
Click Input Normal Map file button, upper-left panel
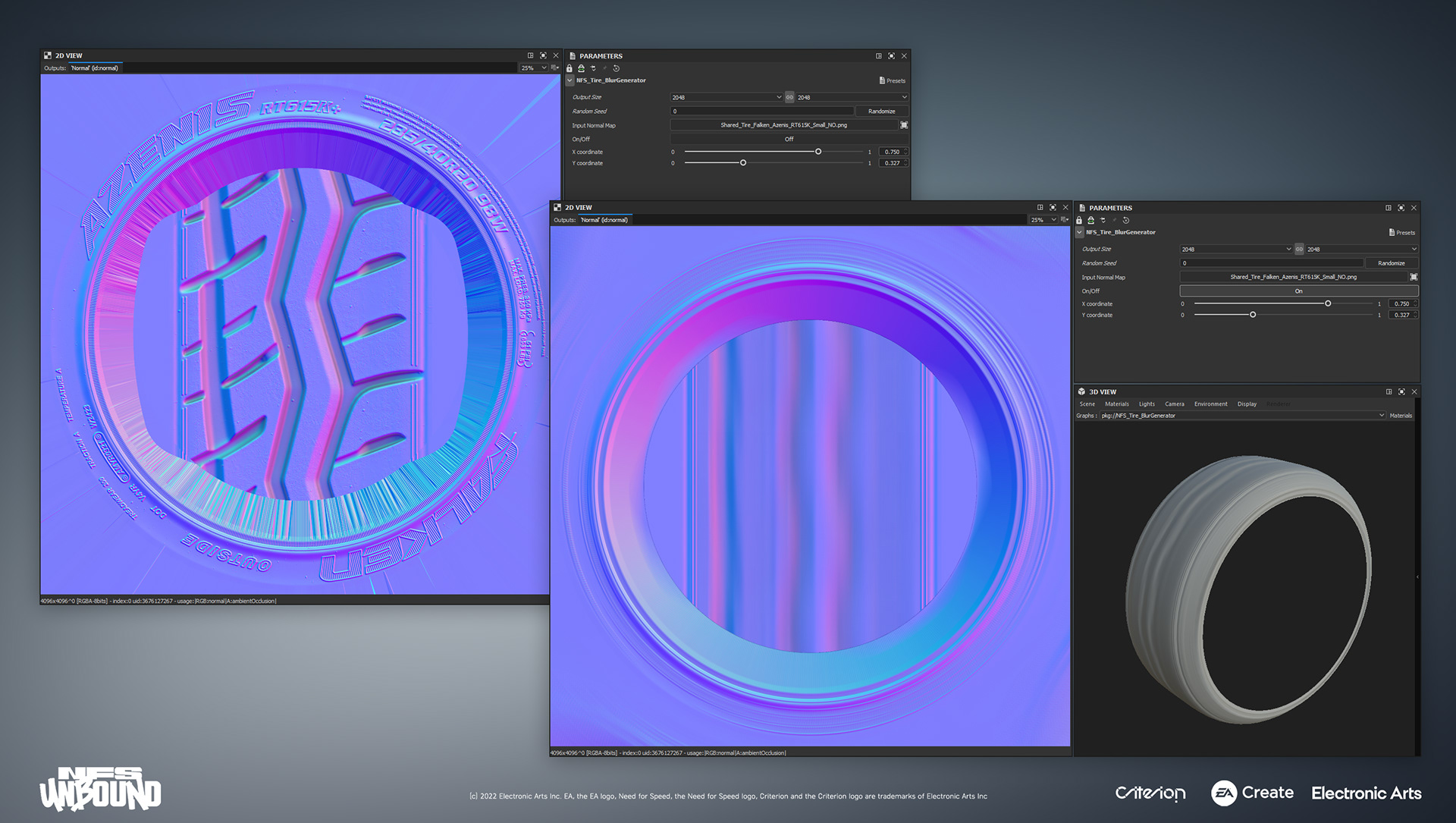[x=783, y=125]
